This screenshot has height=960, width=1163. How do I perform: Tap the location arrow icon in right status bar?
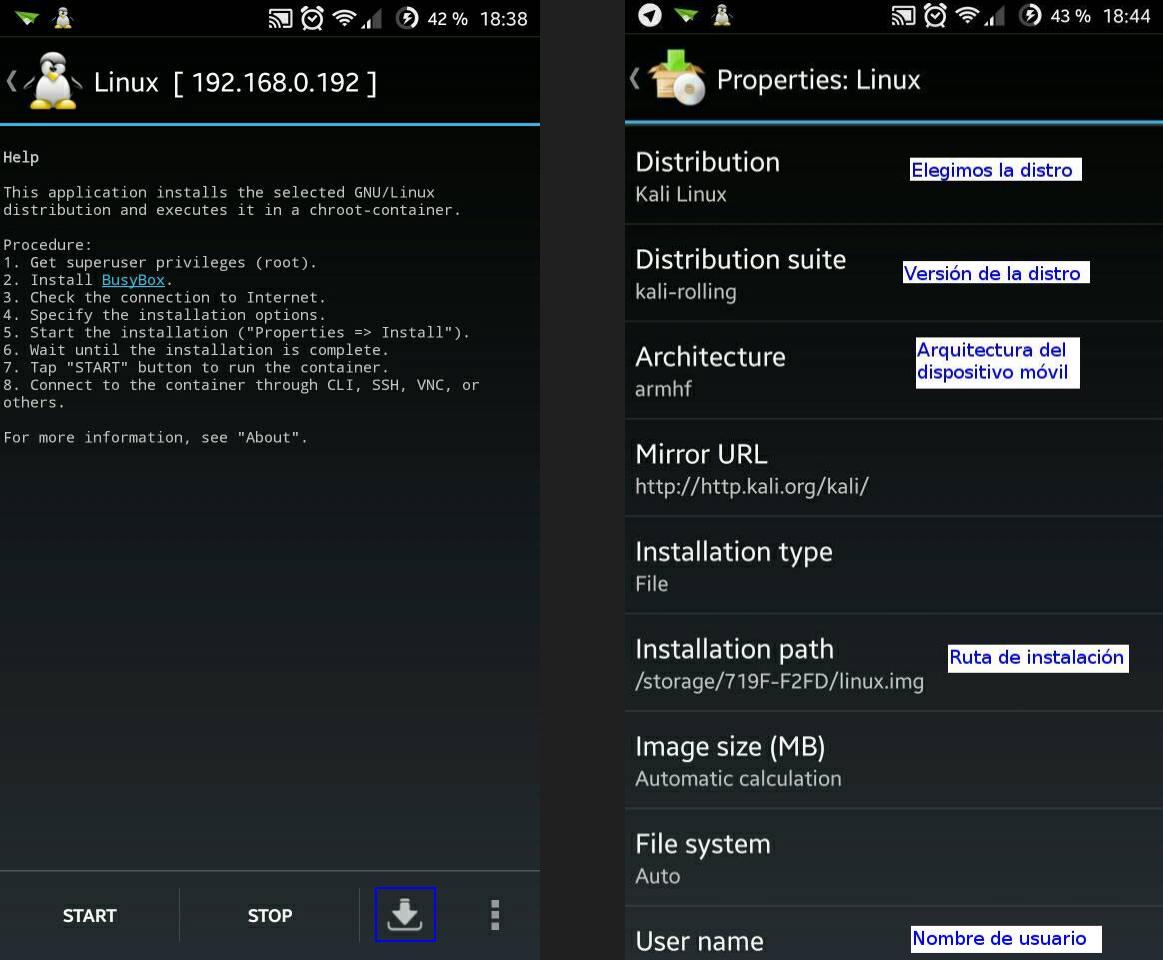pos(650,15)
